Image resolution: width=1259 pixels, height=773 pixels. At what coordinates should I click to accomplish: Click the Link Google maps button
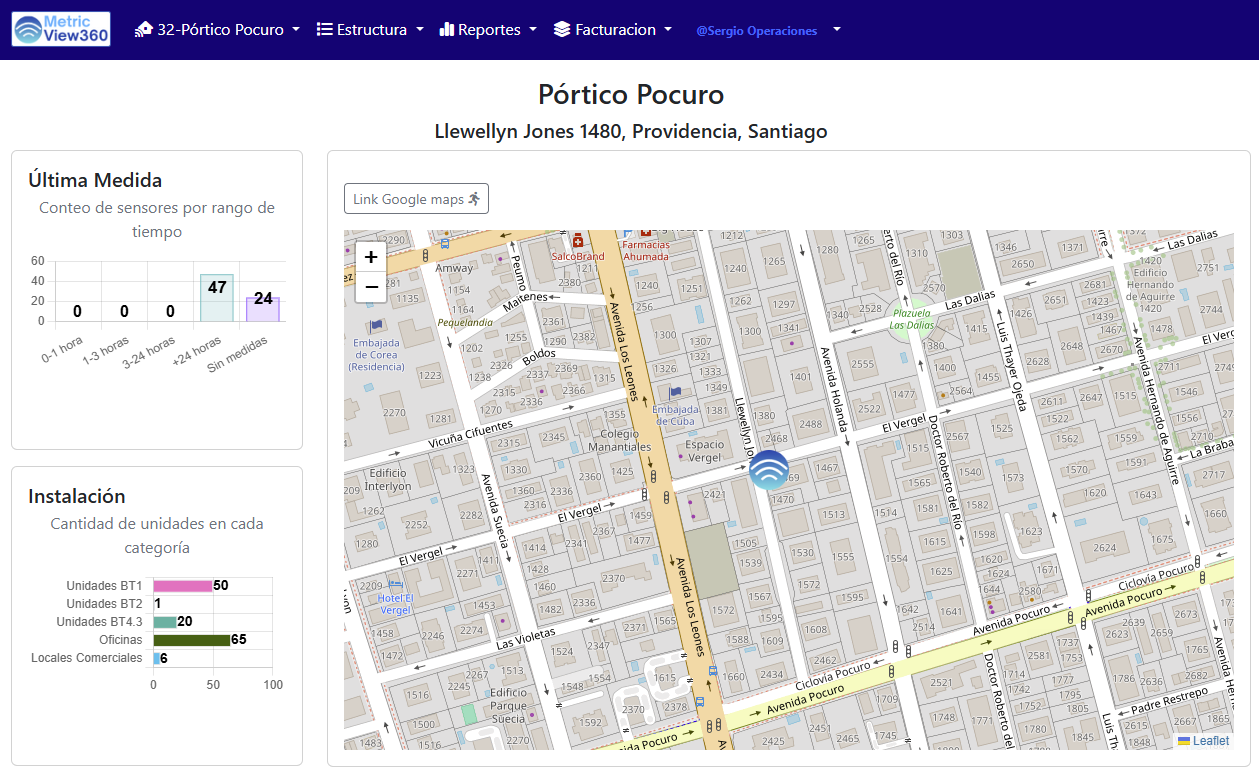pyautogui.click(x=416, y=199)
